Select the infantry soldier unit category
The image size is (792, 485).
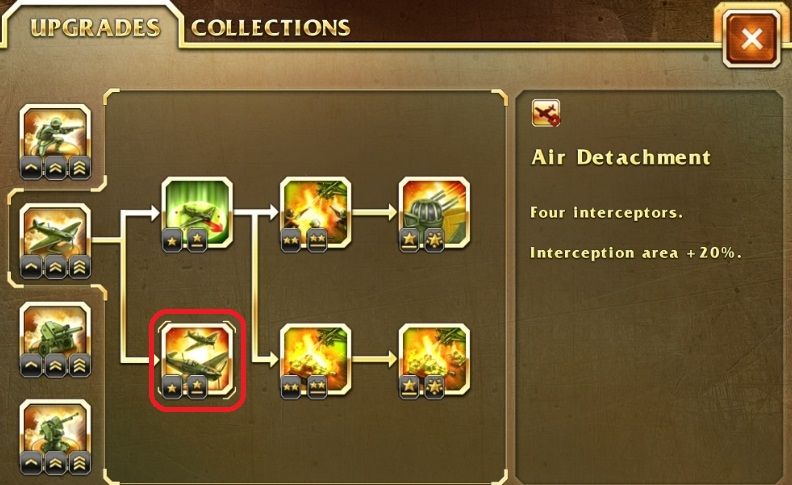coord(56,142)
